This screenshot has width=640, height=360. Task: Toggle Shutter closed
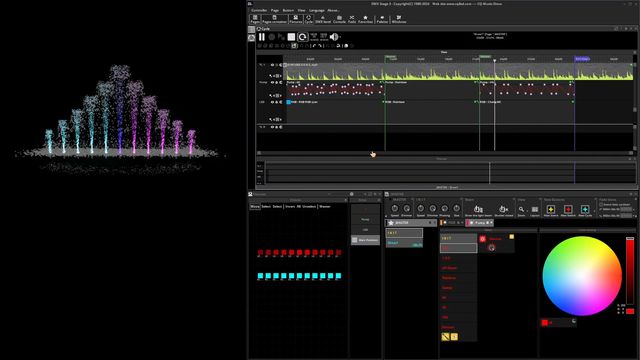[504, 209]
